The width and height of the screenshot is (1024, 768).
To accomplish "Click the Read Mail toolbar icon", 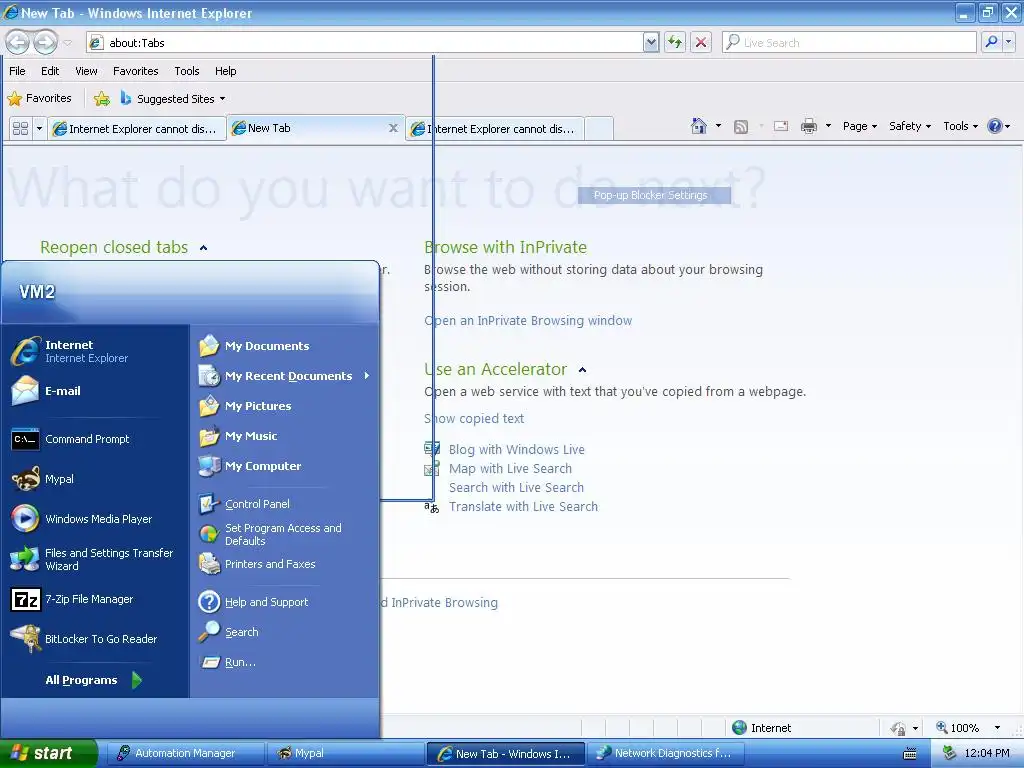I will pos(781,126).
